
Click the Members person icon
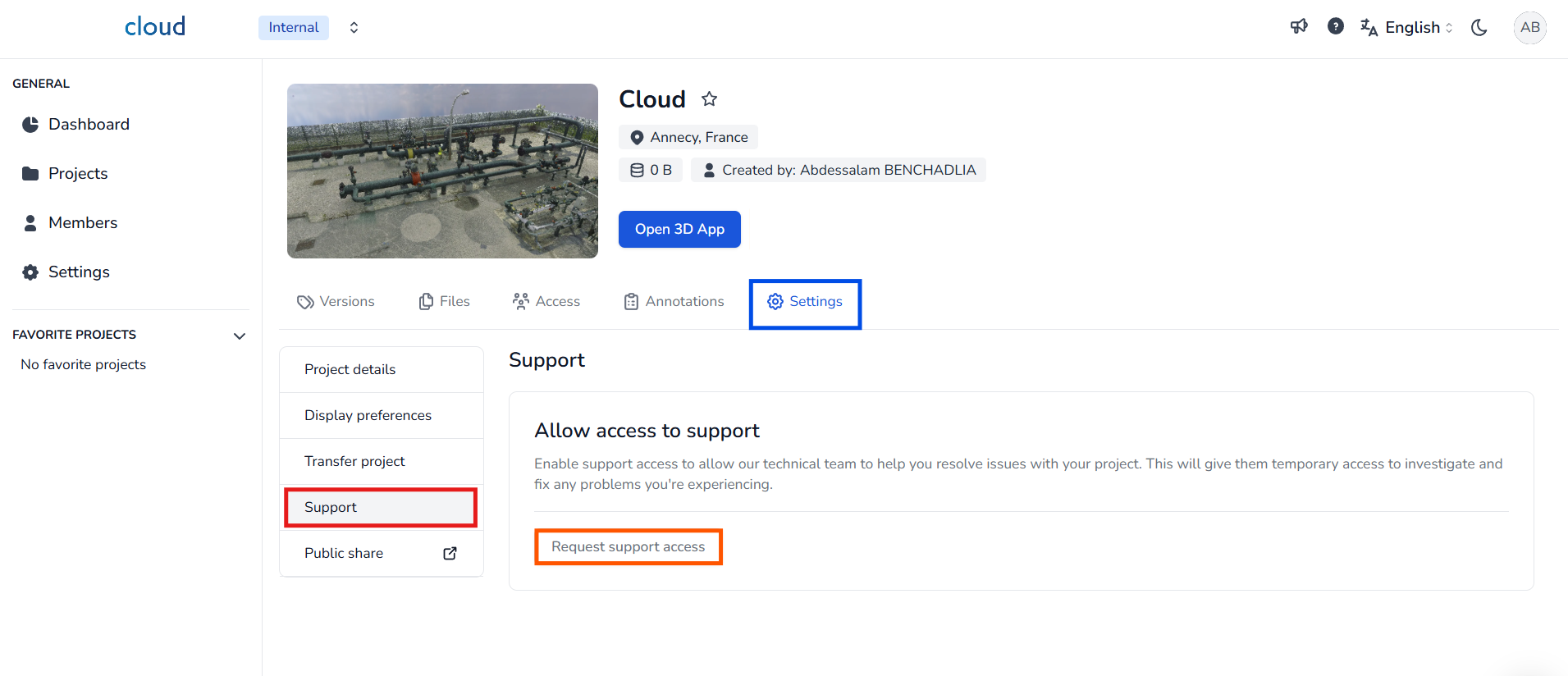30,222
